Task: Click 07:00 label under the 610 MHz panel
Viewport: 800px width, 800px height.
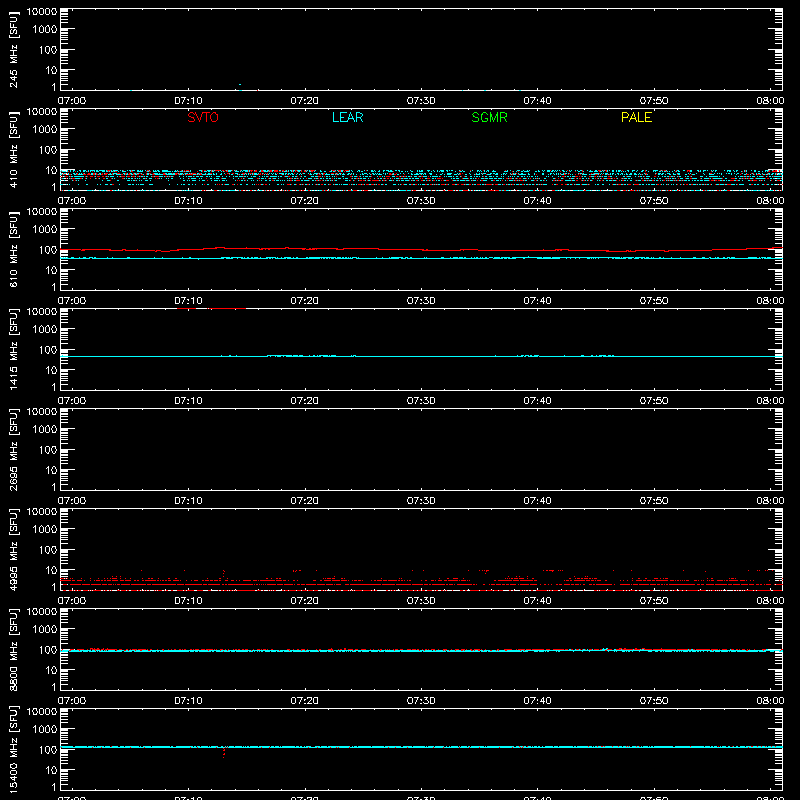Action: pyautogui.click(x=72, y=301)
